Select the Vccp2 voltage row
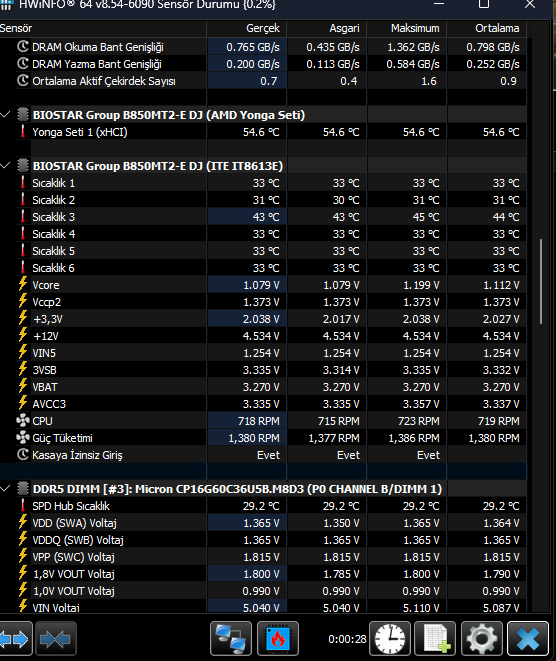556x661 pixels. [x=263, y=302]
